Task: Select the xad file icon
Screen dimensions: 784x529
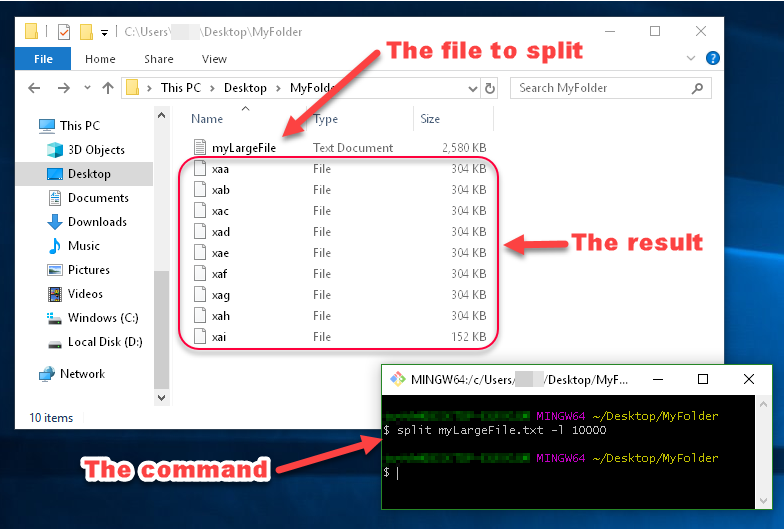Action: 200,232
